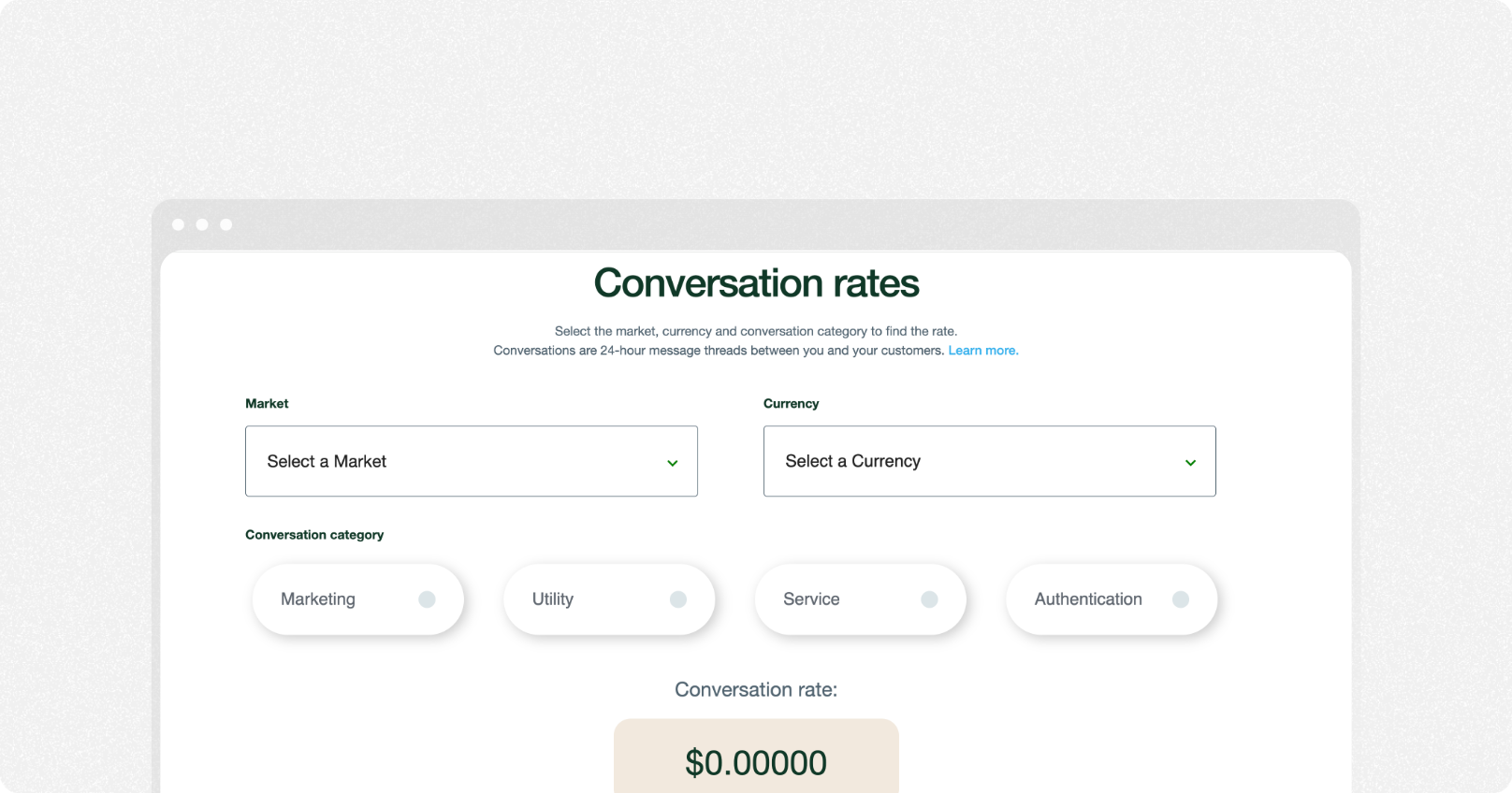Click the Conversation rates heading
The width and height of the screenshot is (1512, 793).
(x=756, y=283)
